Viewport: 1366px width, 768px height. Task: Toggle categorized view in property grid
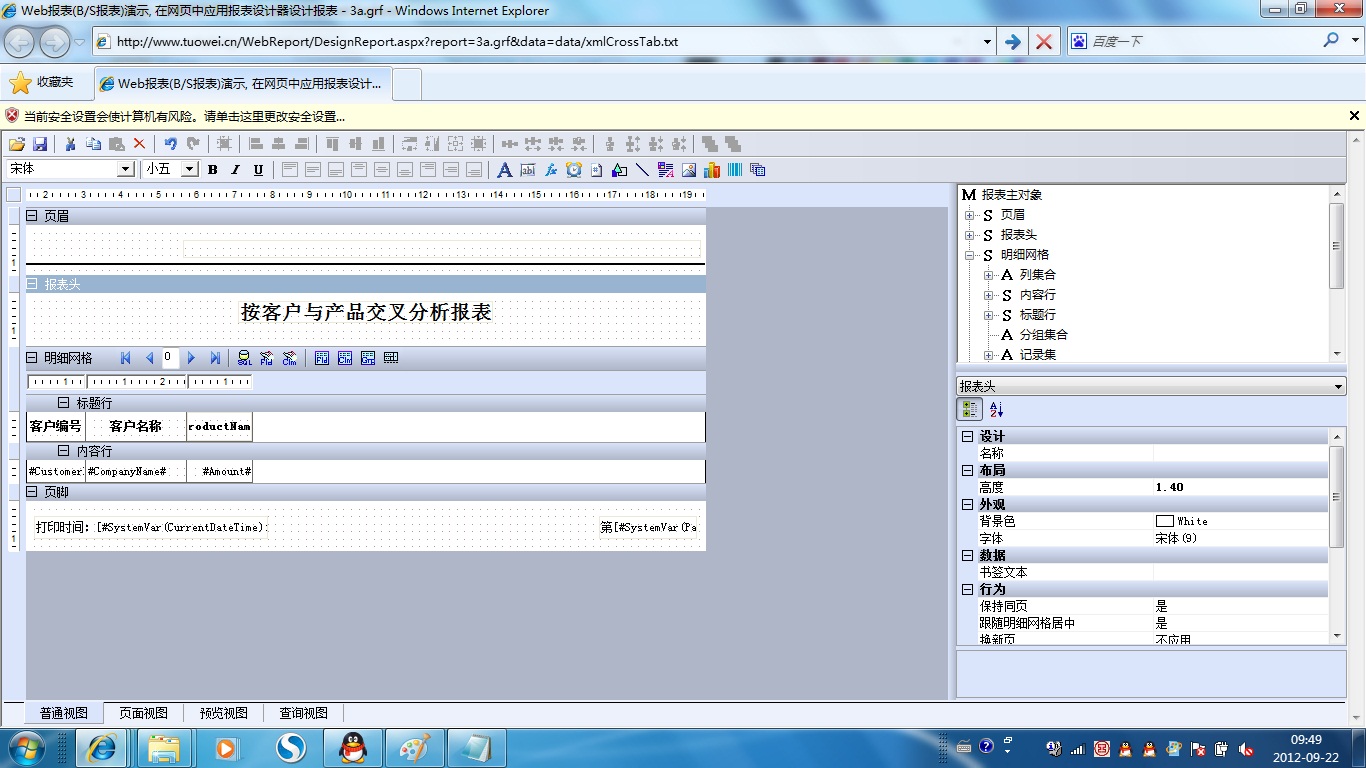tap(969, 409)
